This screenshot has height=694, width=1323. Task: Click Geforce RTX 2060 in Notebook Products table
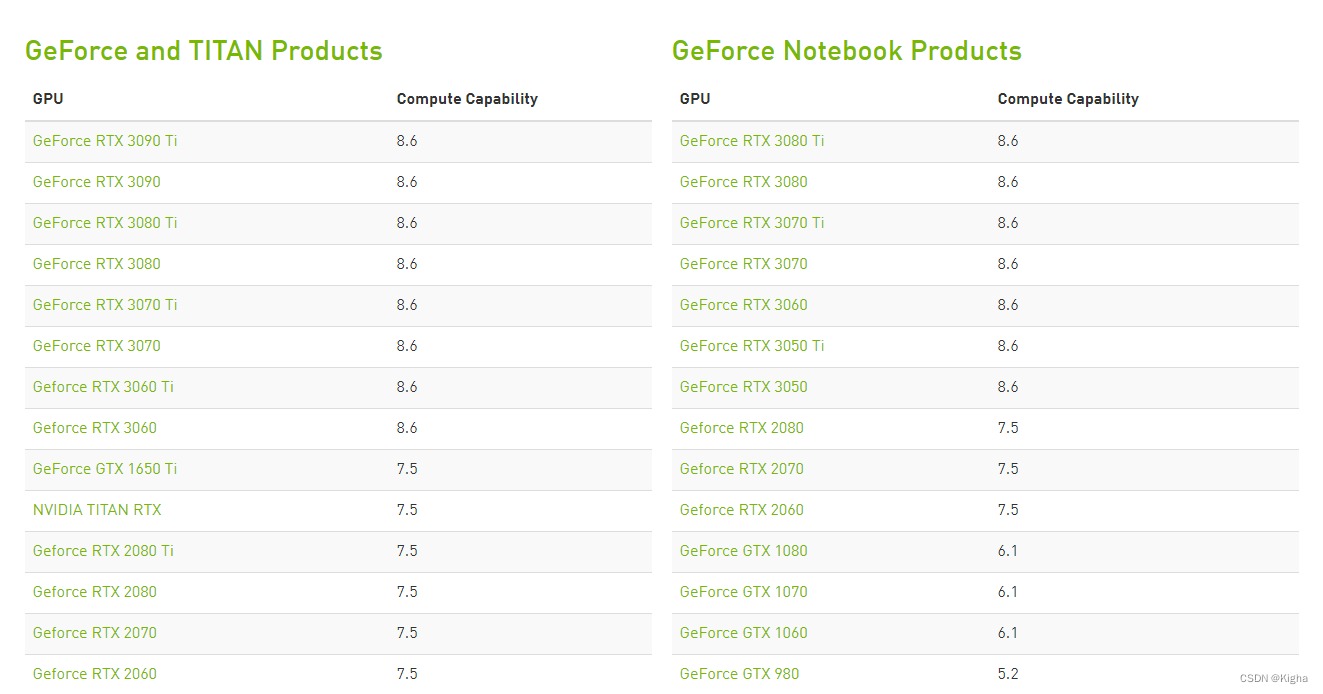pos(742,510)
